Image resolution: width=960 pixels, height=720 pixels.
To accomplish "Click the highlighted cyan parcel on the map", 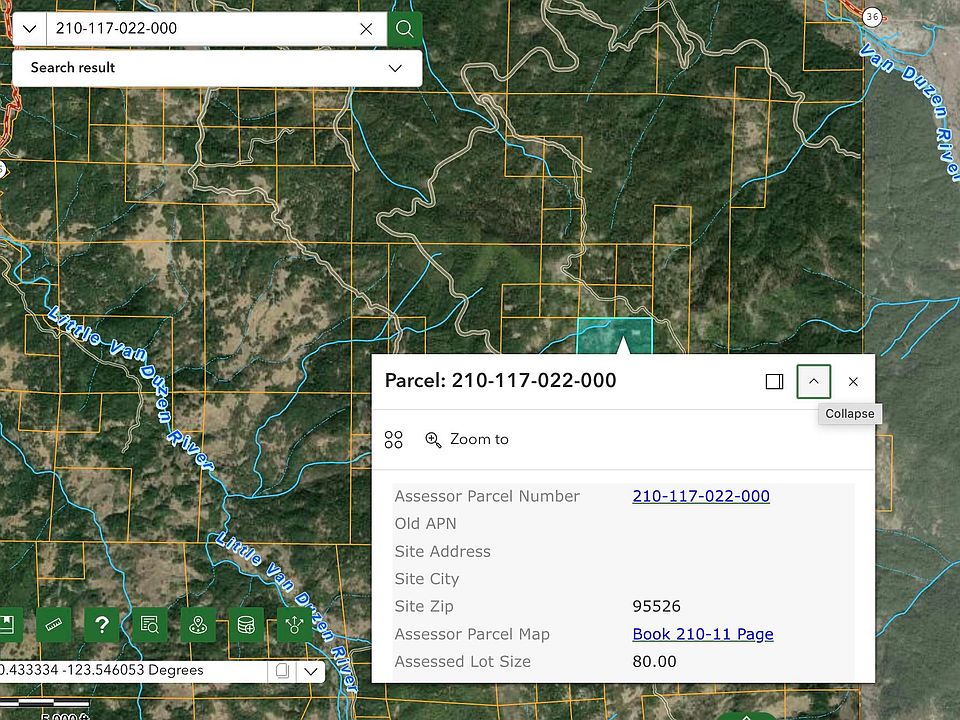I will pos(614,336).
